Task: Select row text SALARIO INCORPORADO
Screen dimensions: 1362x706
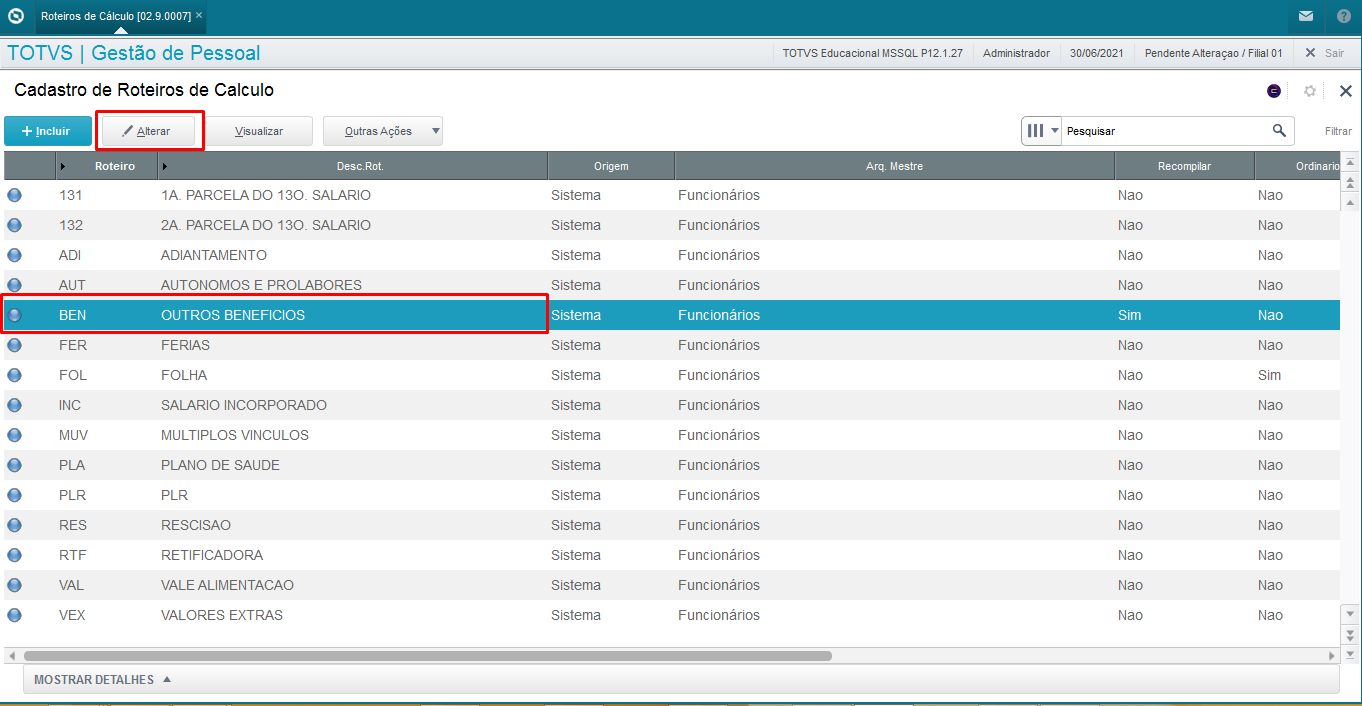Action: click(x=244, y=405)
